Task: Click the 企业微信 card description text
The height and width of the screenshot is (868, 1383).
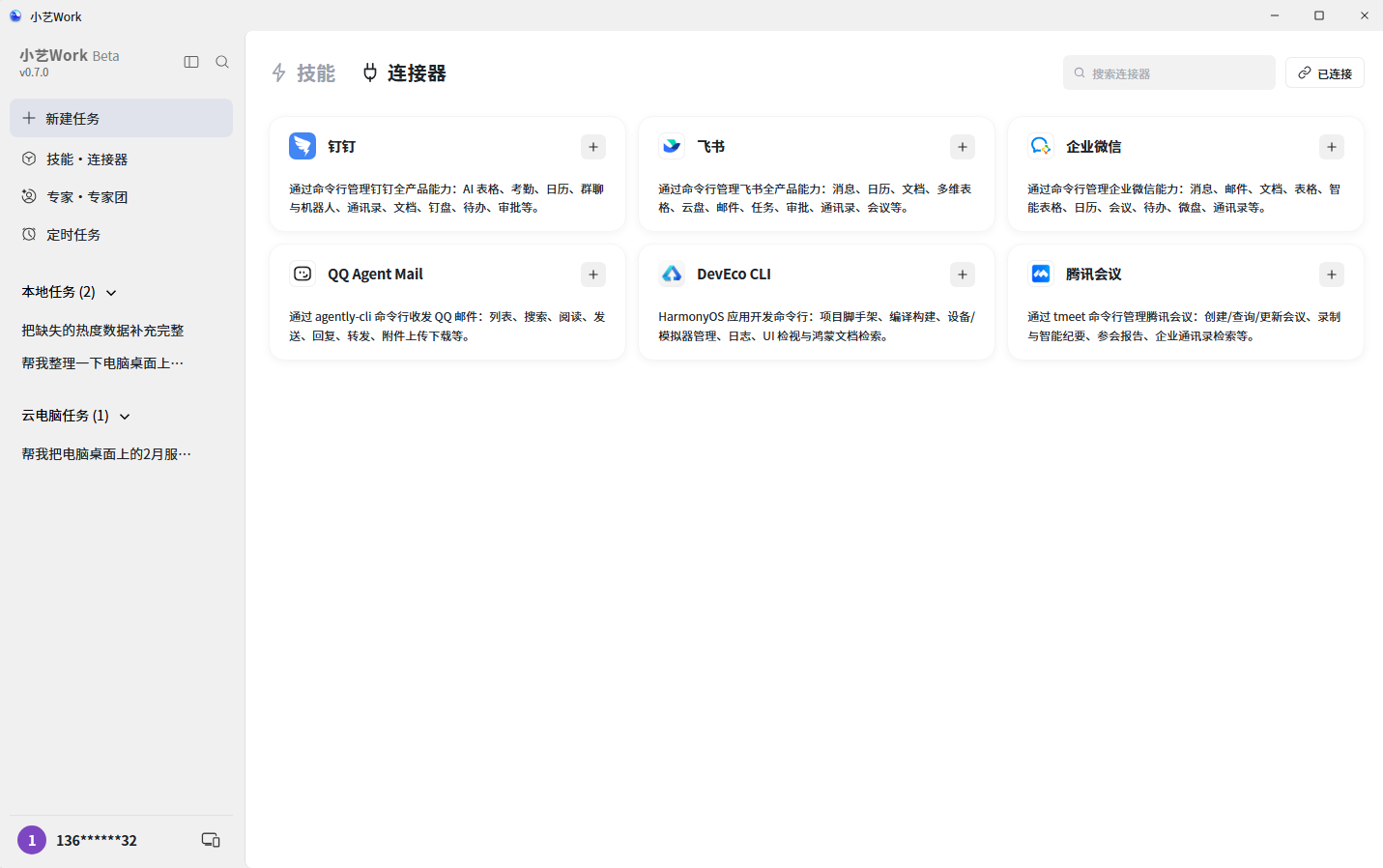Action: 1184,198
